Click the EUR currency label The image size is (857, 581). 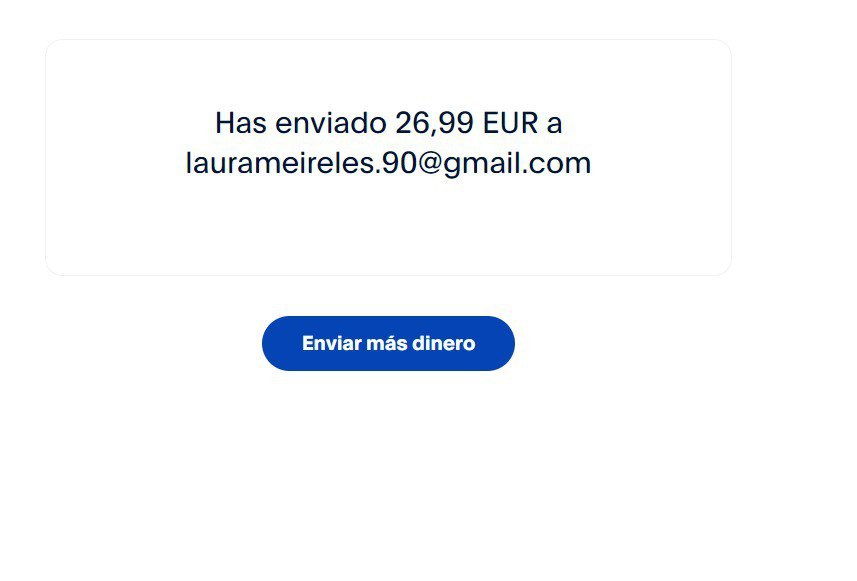click(x=510, y=122)
